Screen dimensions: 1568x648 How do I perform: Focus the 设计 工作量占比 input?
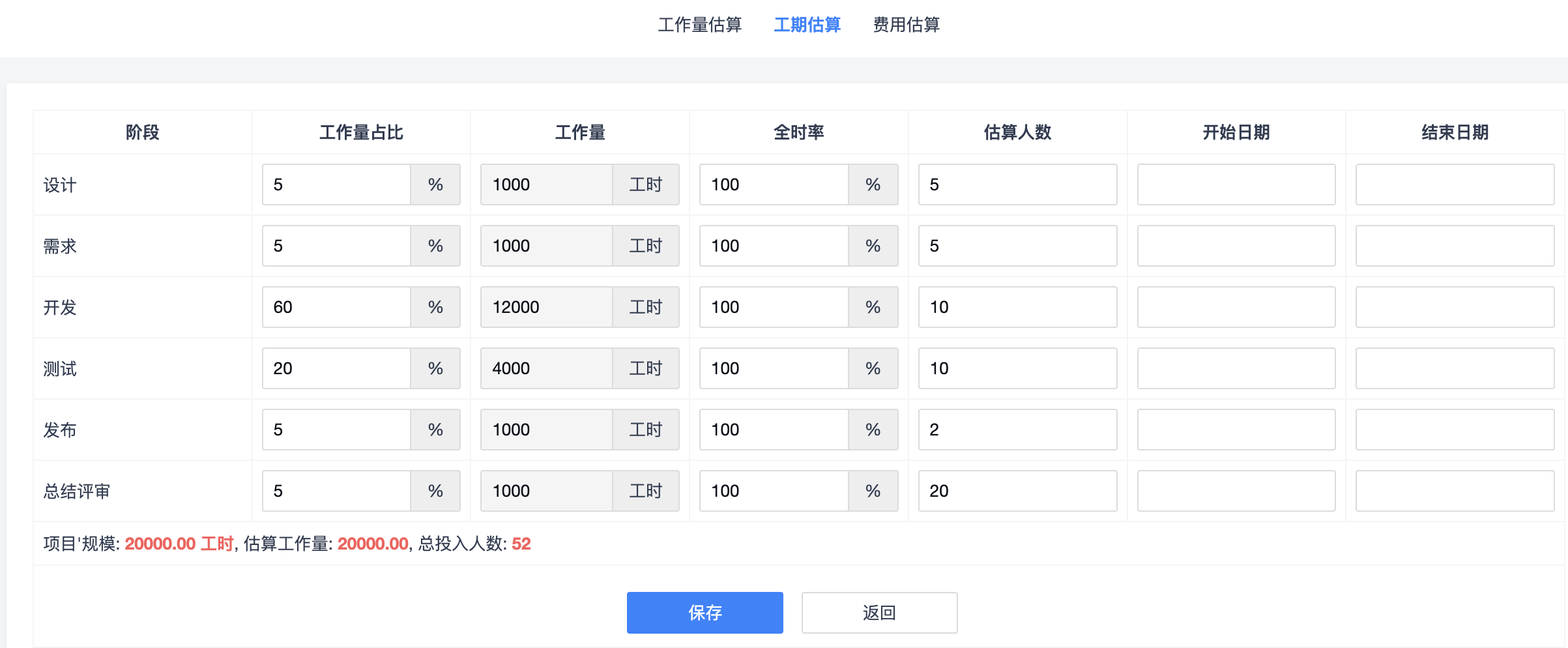[x=336, y=184]
